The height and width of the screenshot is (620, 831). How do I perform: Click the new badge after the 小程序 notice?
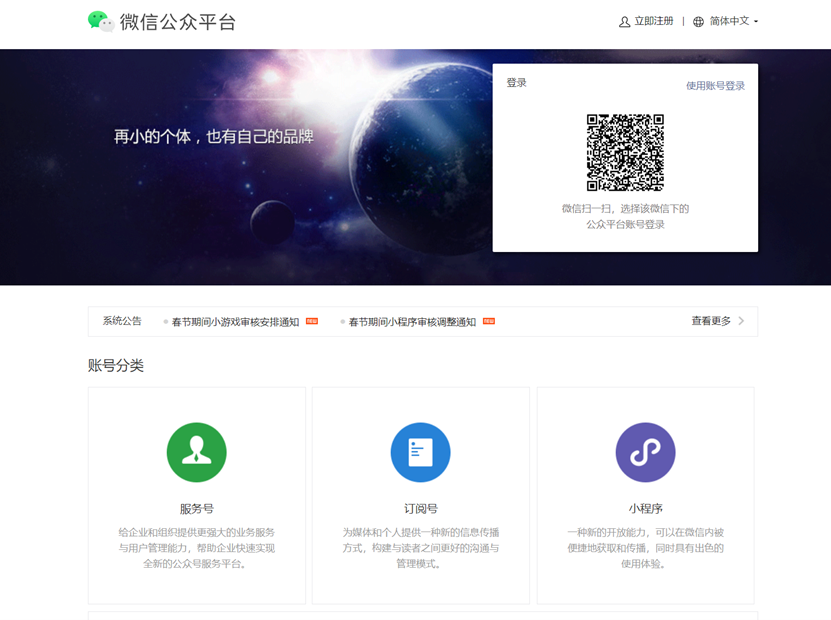(489, 321)
